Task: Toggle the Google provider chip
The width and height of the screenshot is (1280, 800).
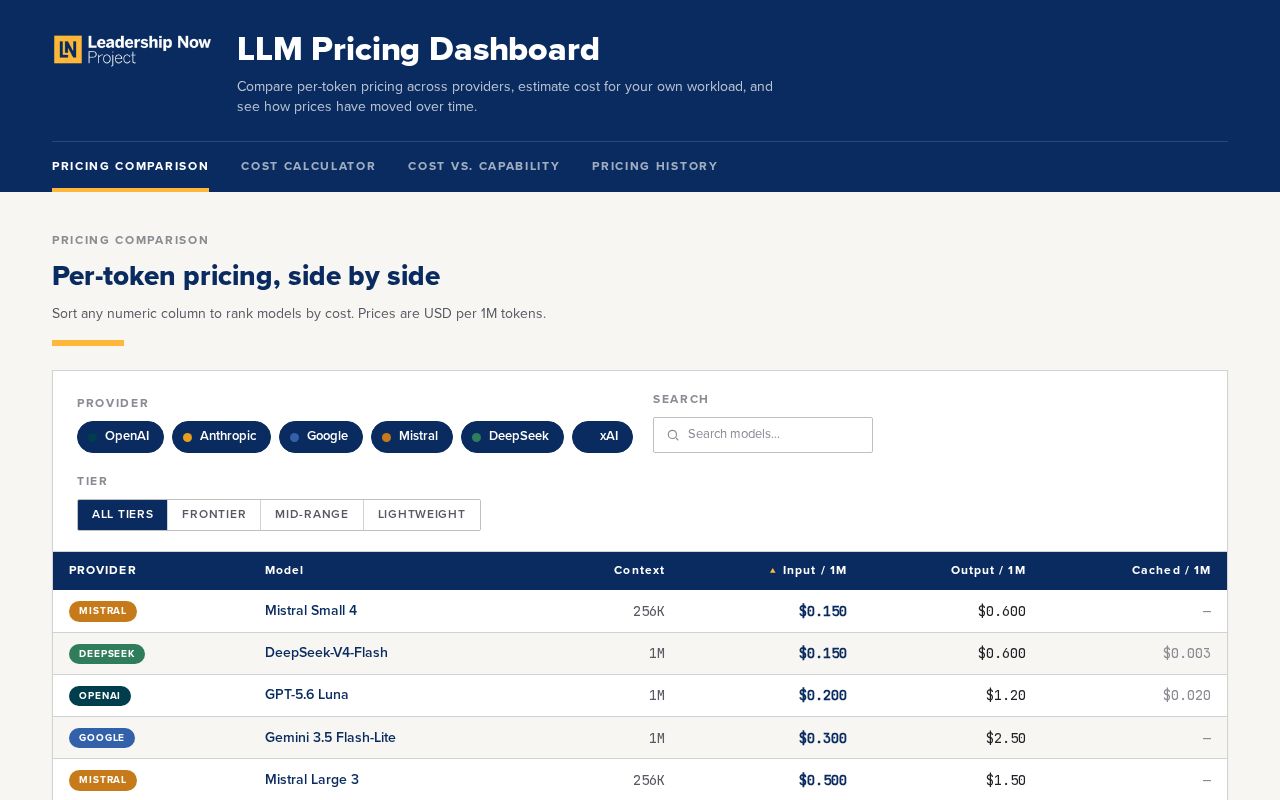Action: [321, 437]
